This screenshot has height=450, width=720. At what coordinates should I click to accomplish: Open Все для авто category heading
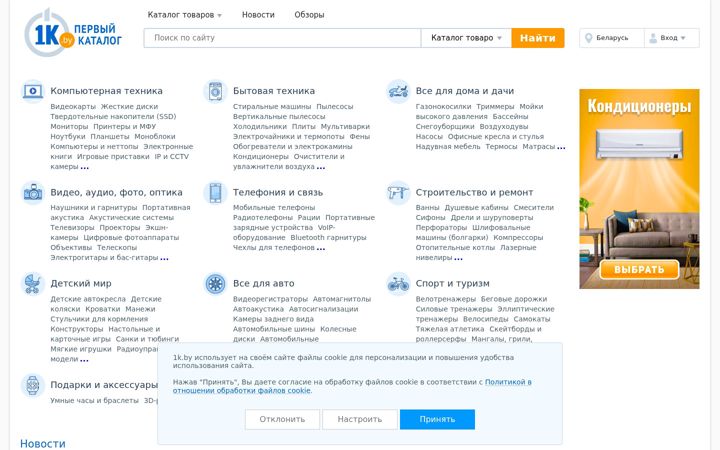click(264, 283)
